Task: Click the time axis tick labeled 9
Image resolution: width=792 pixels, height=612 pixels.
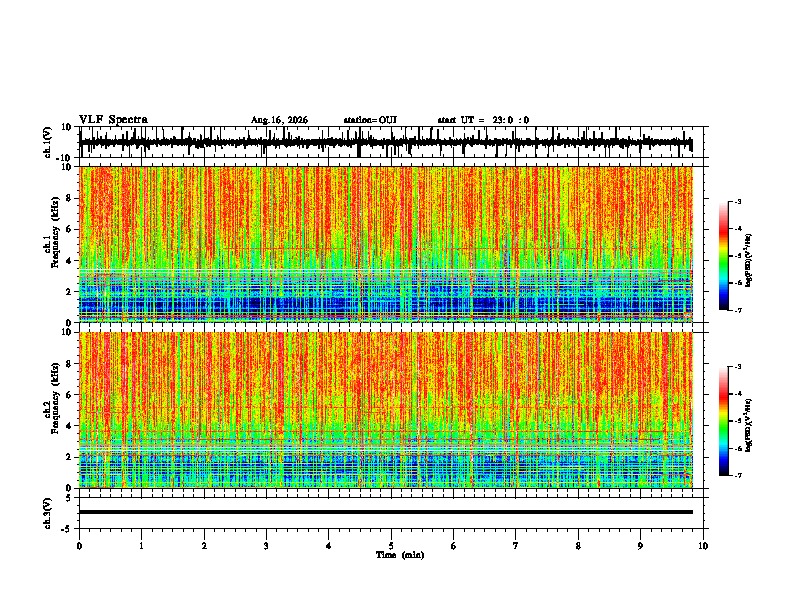Action: click(640, 546)
